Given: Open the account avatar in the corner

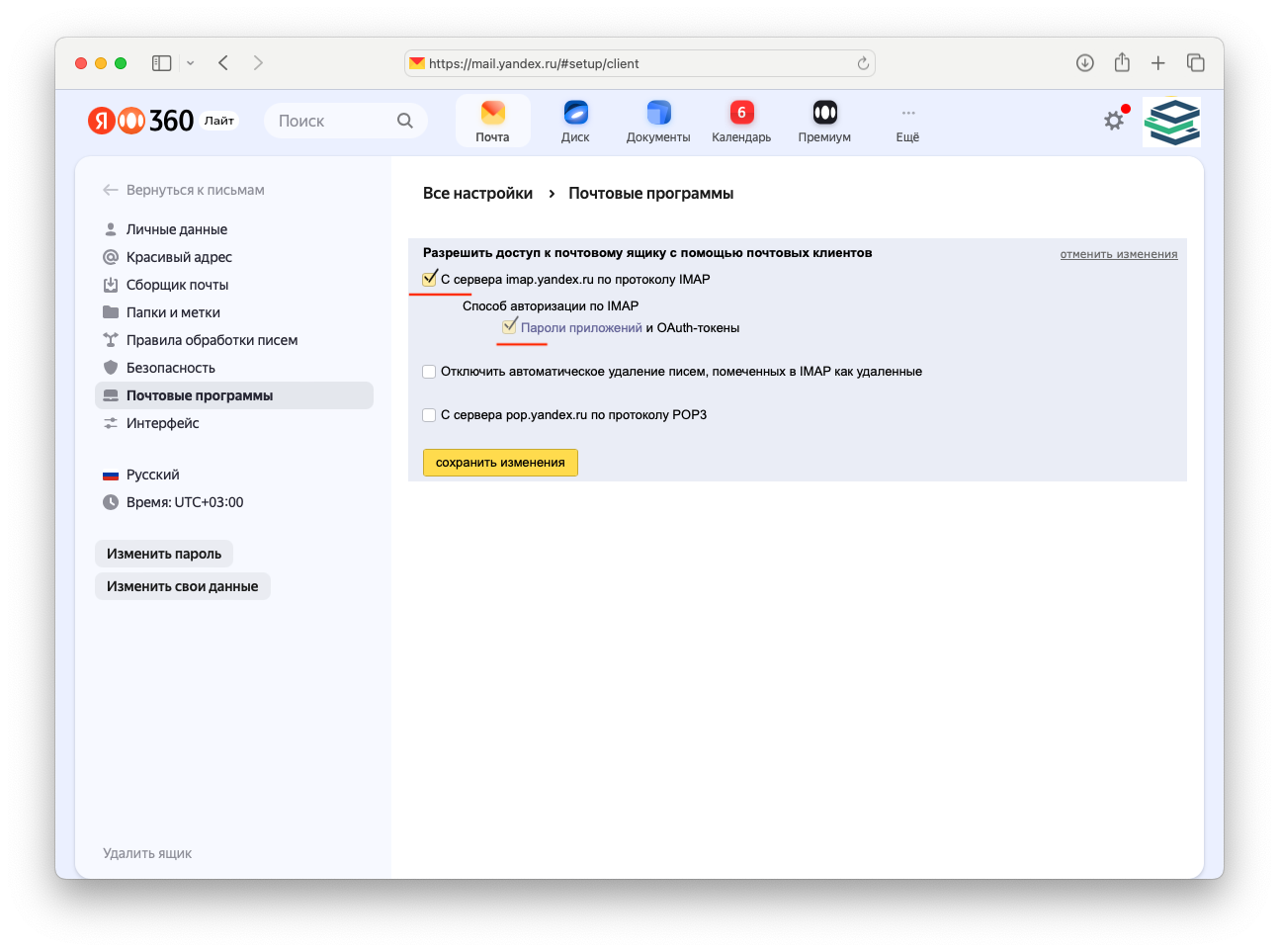Looking at the screenshot, I should [1171, 120].
